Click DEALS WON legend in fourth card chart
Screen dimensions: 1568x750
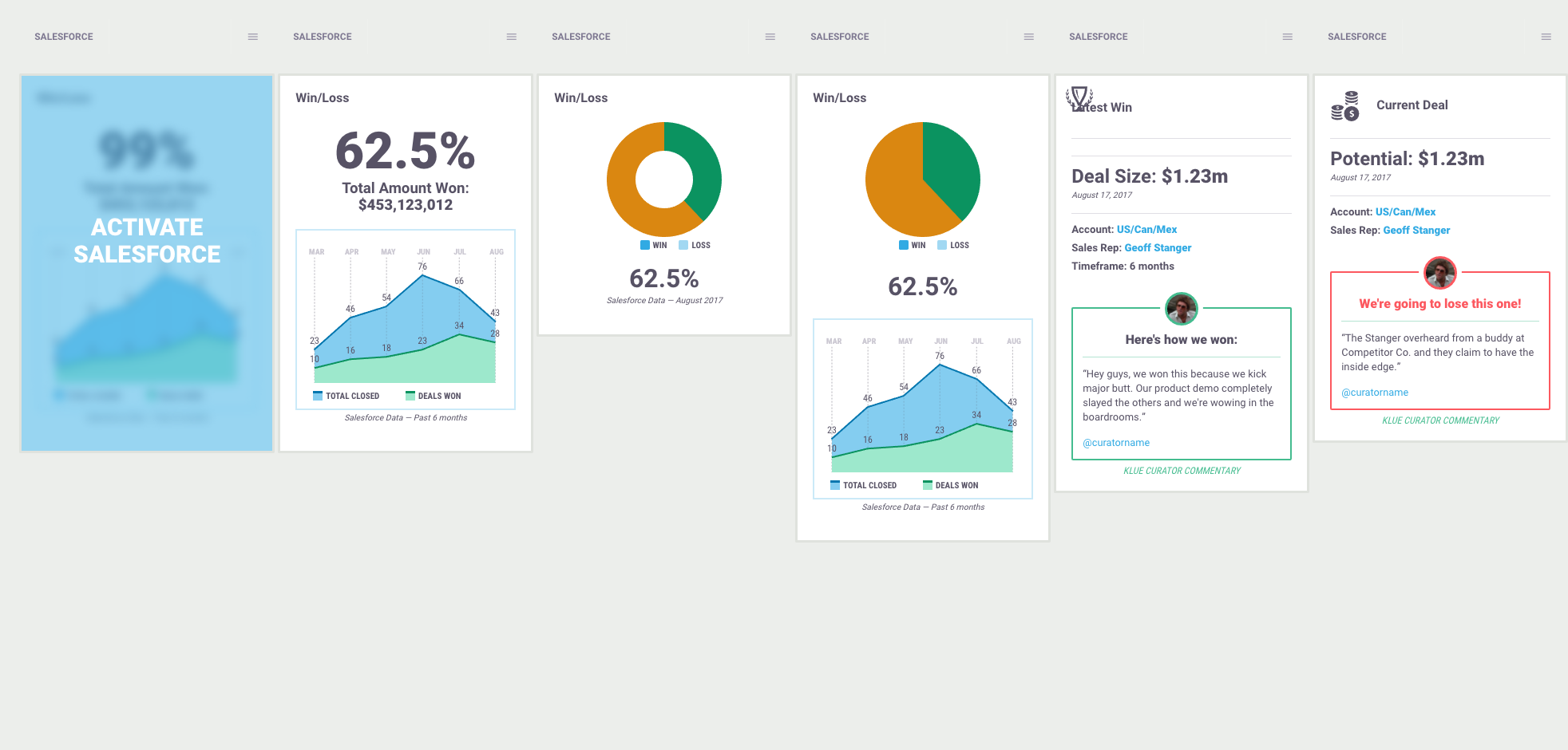pos(951,485)
